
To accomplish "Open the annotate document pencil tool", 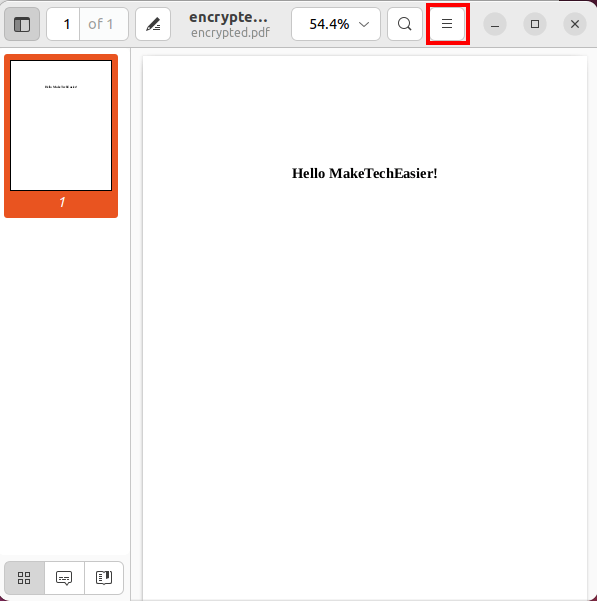I will [153, 24].
